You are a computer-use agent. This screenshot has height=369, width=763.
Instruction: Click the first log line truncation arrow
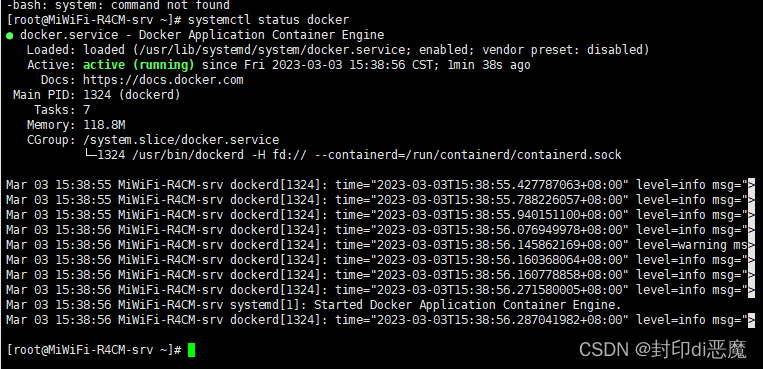pyautogui.click(x=751, y=185)
